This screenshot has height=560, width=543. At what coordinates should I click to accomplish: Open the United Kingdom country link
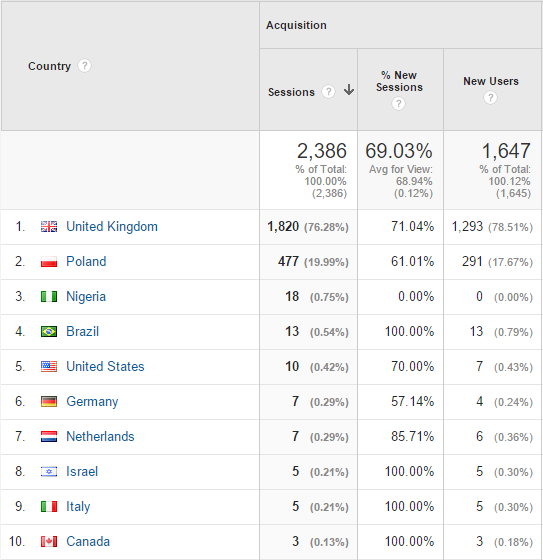click(x=112, y=226)
